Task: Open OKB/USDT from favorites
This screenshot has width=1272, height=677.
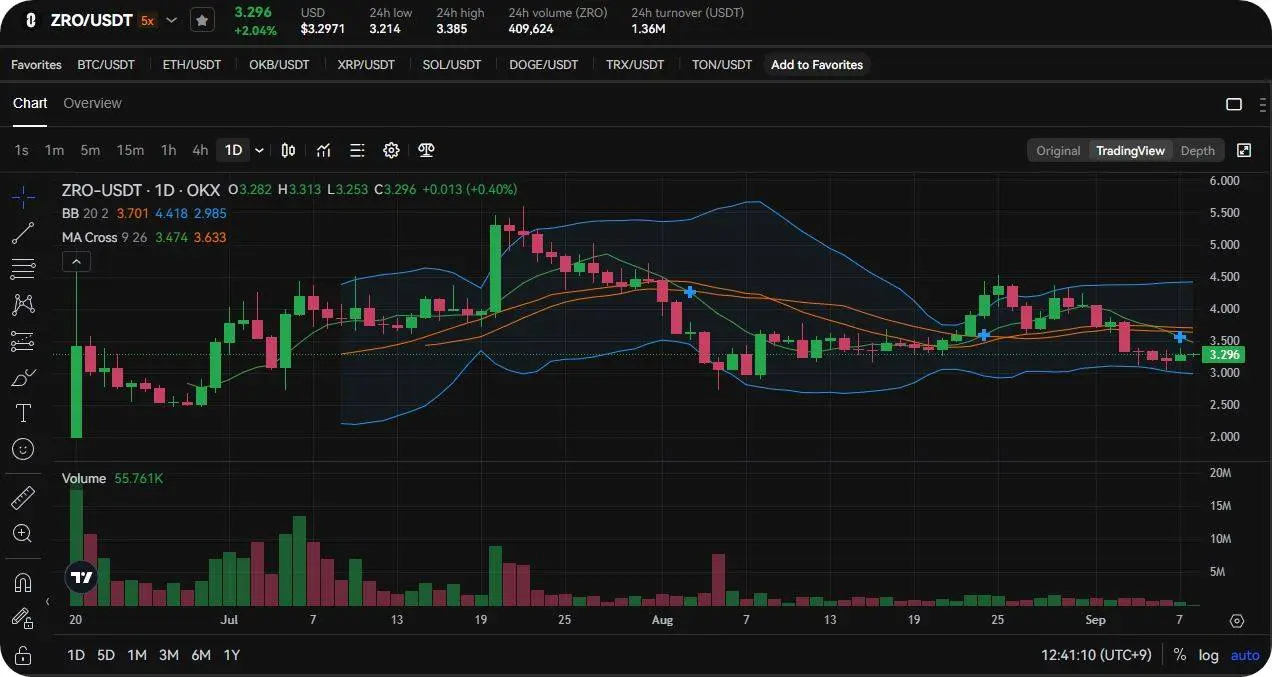Action: [279, 64]
